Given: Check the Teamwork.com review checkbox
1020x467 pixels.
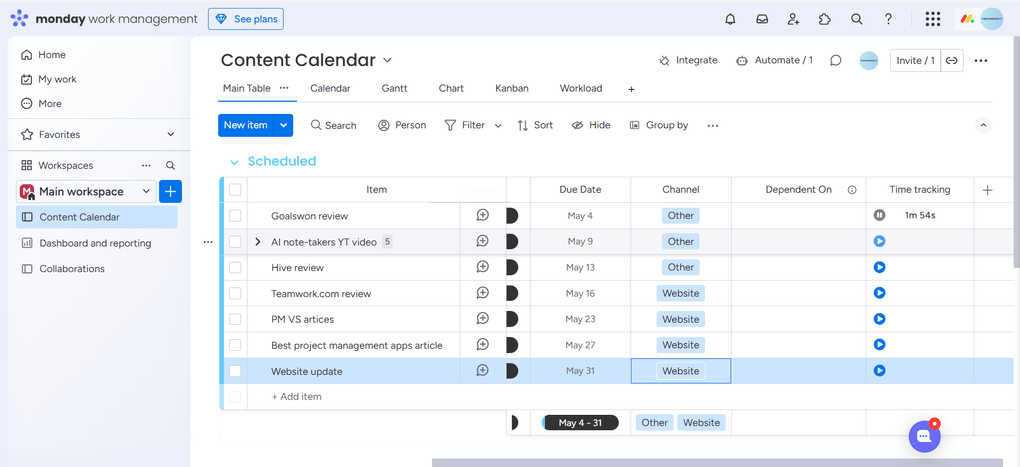Looking at the screenshot, I should (235, 293).
